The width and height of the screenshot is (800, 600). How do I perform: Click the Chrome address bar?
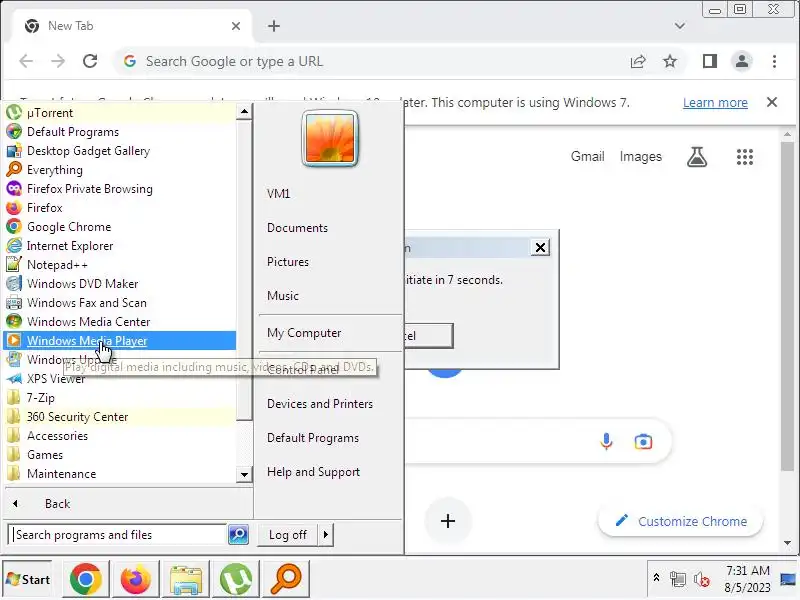click(372, 62)
